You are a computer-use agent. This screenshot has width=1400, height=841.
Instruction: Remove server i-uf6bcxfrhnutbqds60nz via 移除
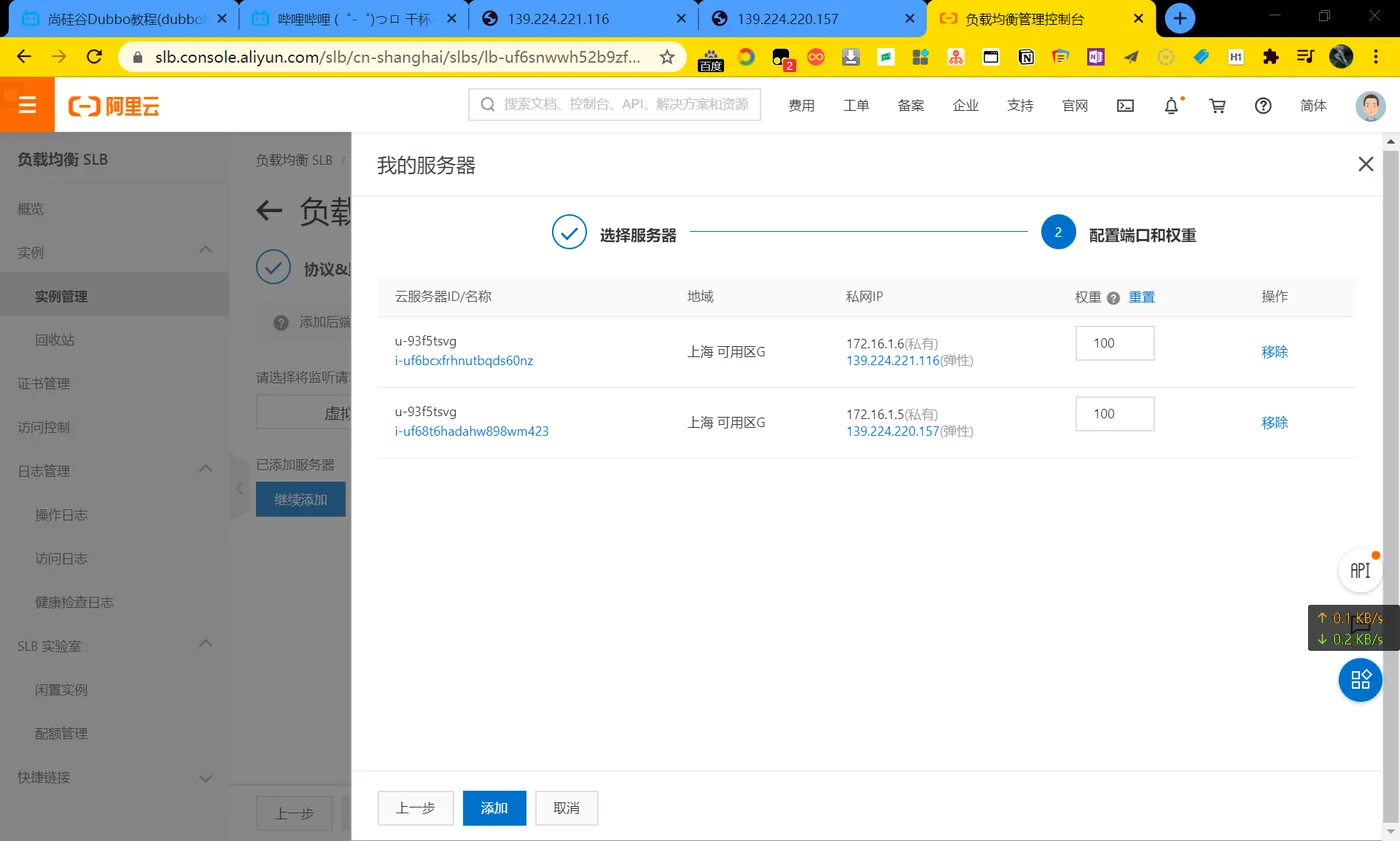coord(1274,352)
